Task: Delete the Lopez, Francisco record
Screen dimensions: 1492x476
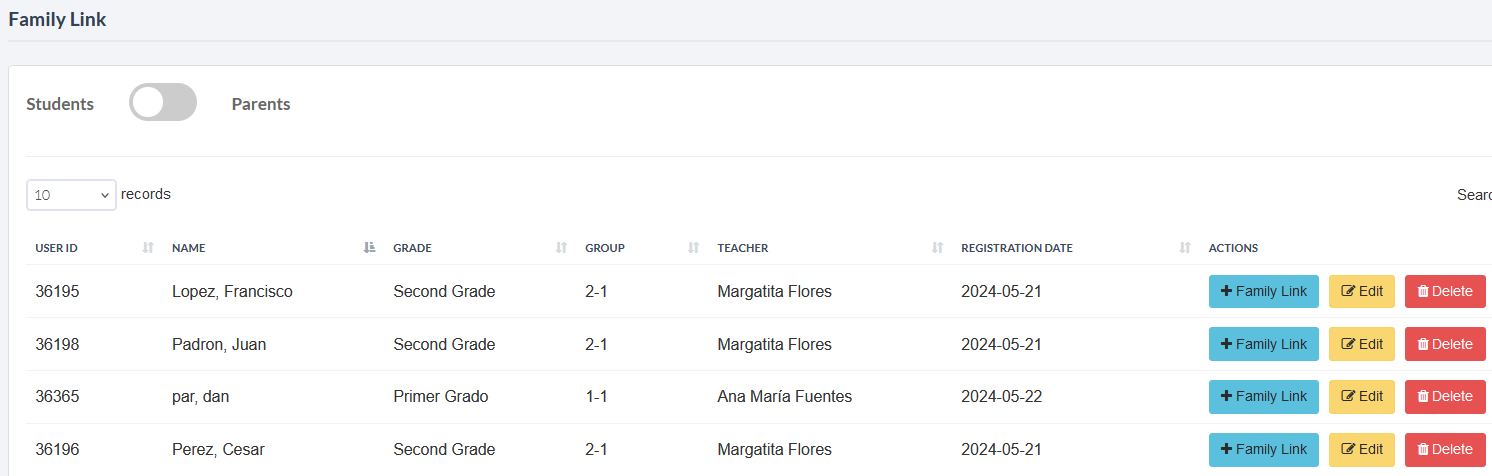Action: (1444, 291)
